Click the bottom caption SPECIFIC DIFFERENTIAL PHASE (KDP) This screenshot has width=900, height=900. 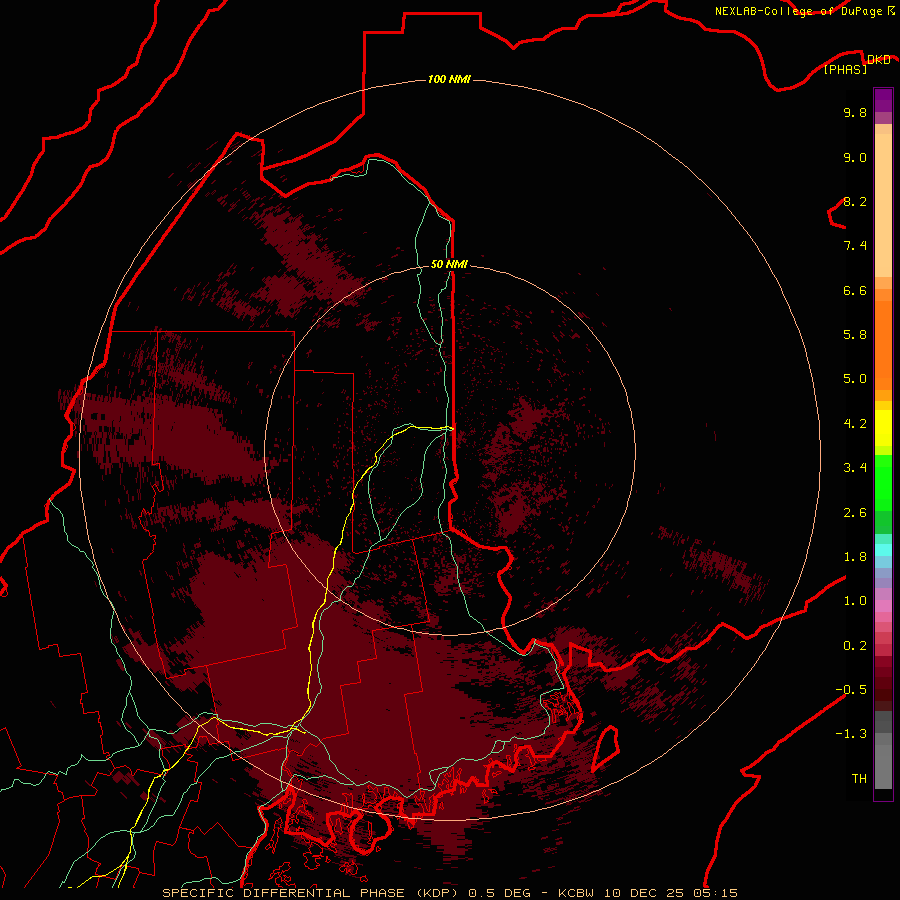coord(309,893)
